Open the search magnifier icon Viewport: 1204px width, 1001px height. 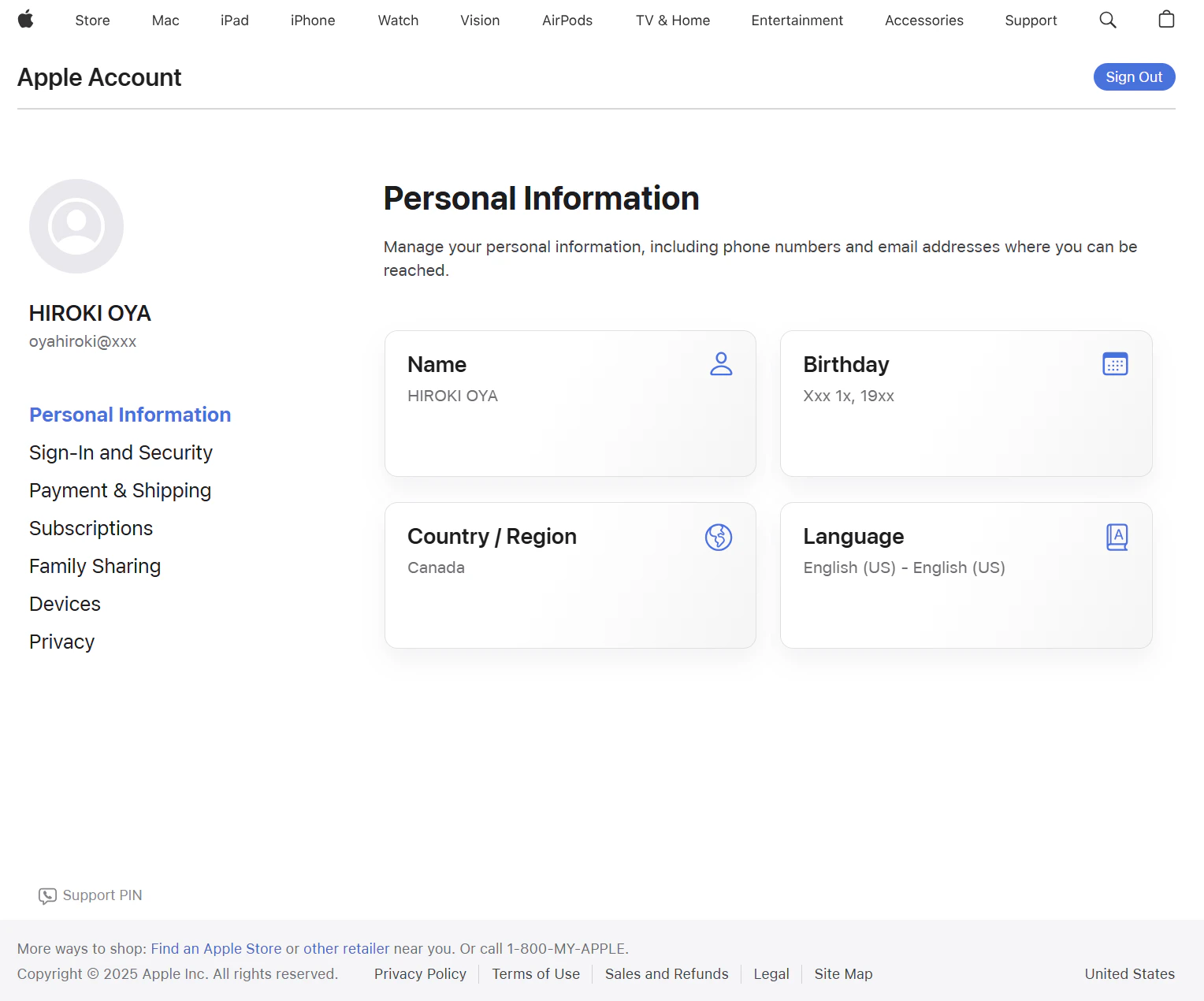1108,20
